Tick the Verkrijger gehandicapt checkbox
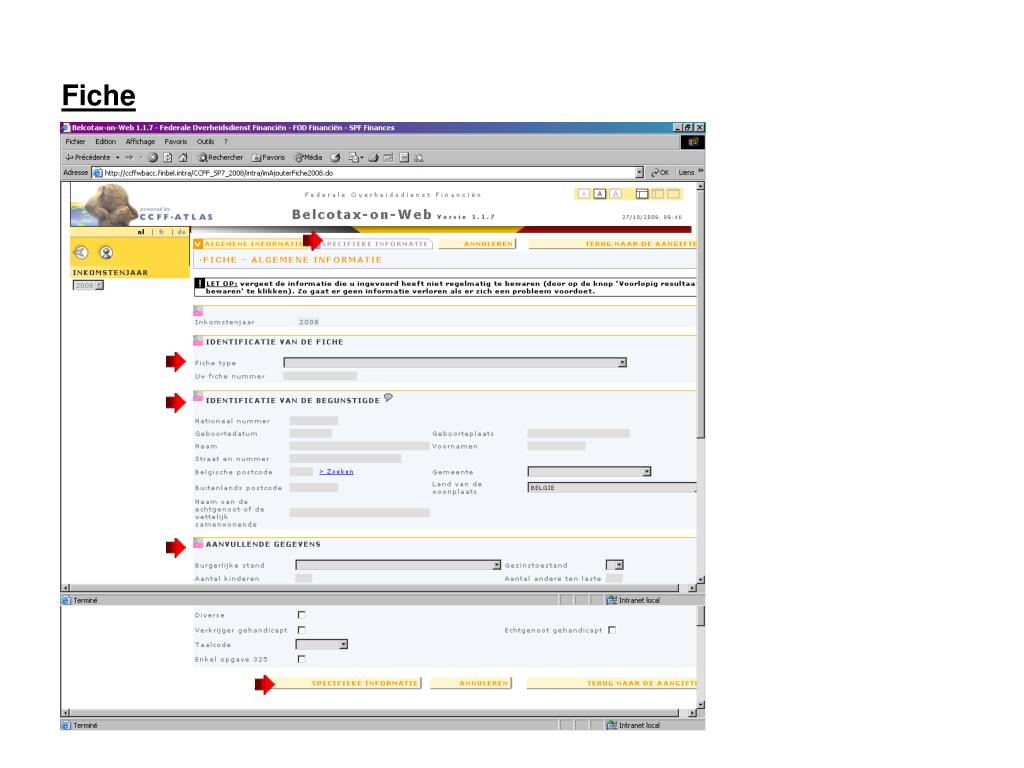The width and height of the screenshot is (1024, 768). point(301,630)
